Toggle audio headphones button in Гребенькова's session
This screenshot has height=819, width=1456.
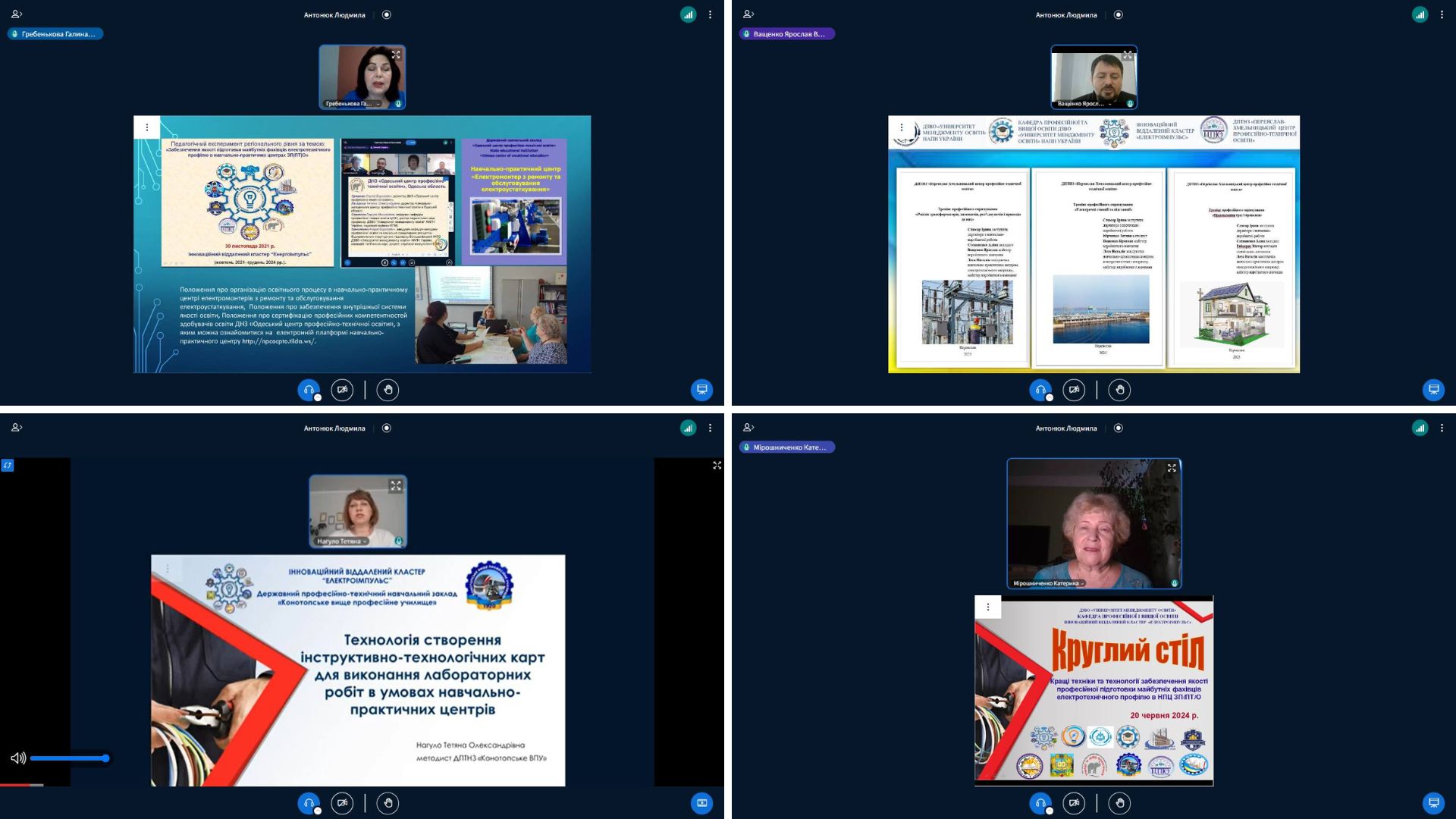pos(309,390)
